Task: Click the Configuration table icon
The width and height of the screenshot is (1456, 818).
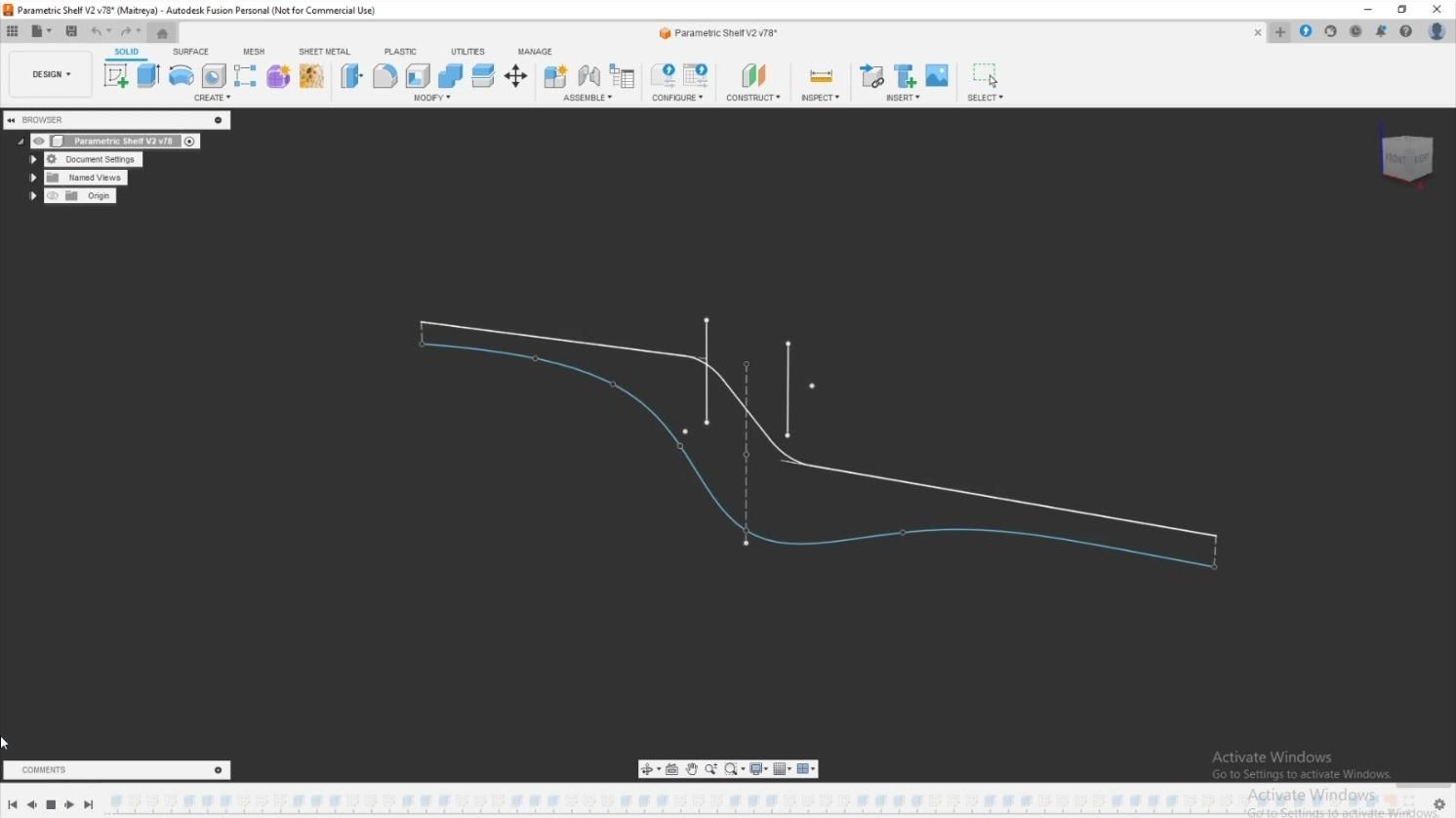Action: click(696, 76)
